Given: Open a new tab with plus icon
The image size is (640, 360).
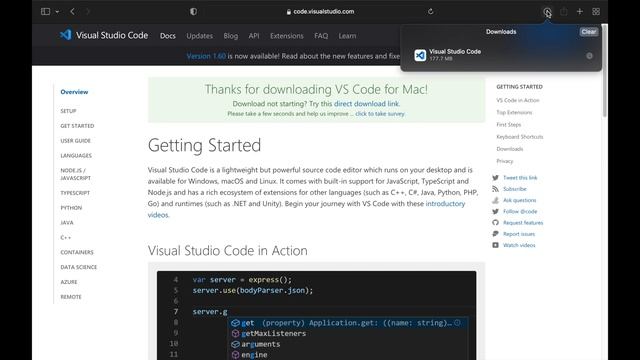Looking at the screenshot, I should (580, 11).
